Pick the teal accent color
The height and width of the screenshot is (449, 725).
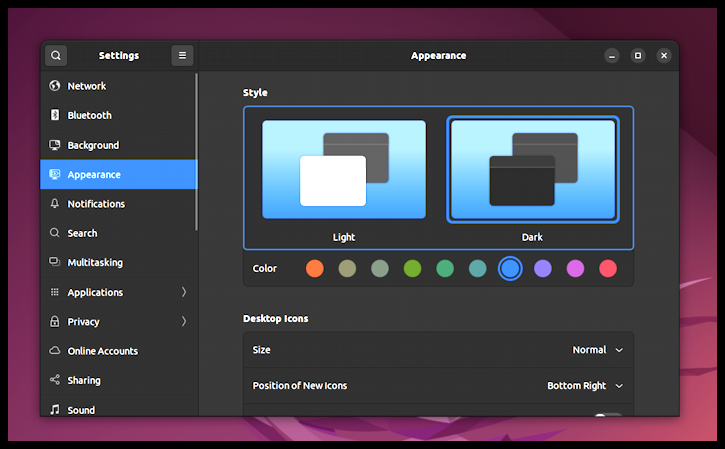tap(478, 268)
